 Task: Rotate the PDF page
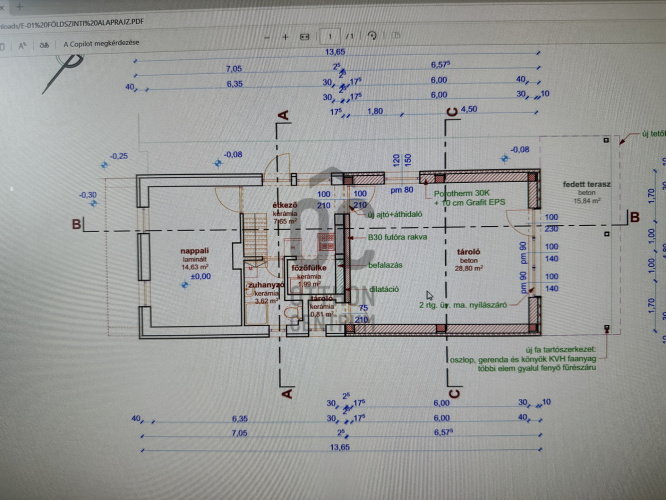pyautogui.click(x=372, y=35)
